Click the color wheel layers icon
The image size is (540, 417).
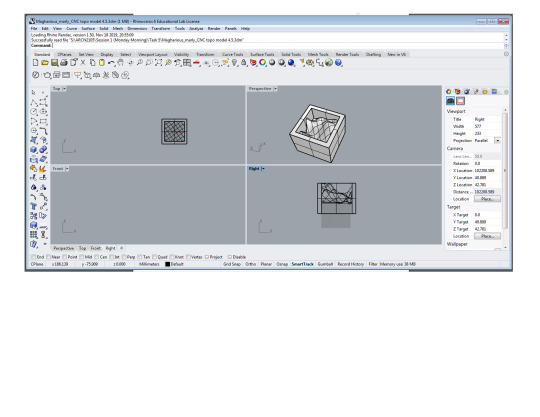pyautogui.click(x=263, y=63)
